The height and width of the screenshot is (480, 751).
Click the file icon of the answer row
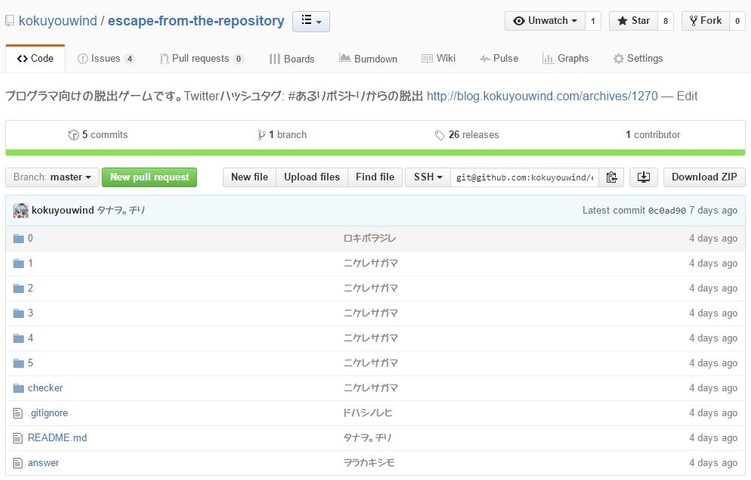[18, 463]
